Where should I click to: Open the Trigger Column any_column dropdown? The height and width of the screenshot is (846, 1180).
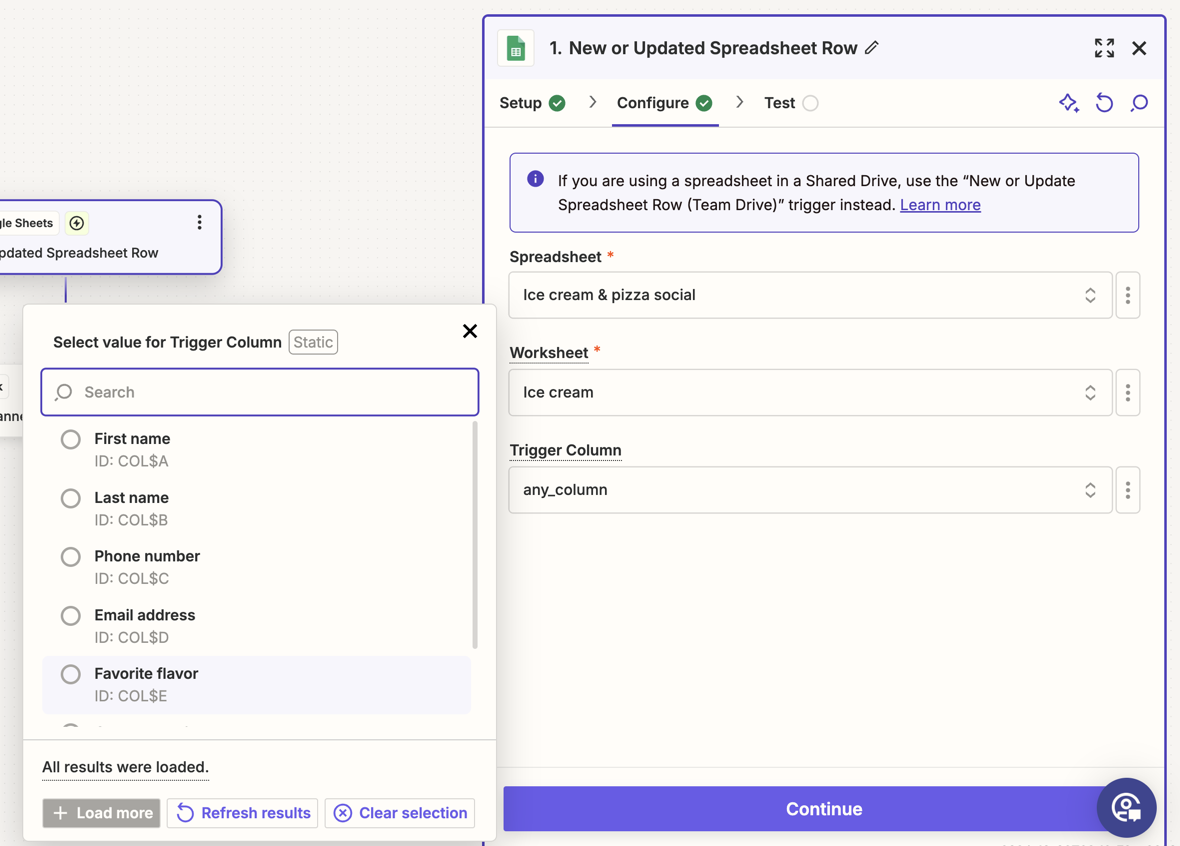(x=809, y=490)
